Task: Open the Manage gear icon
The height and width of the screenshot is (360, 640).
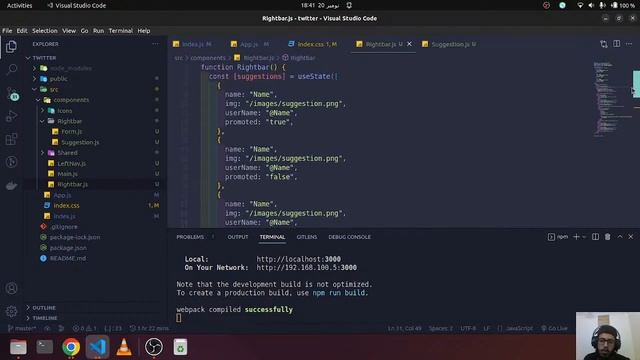Action: pos(11,311)
